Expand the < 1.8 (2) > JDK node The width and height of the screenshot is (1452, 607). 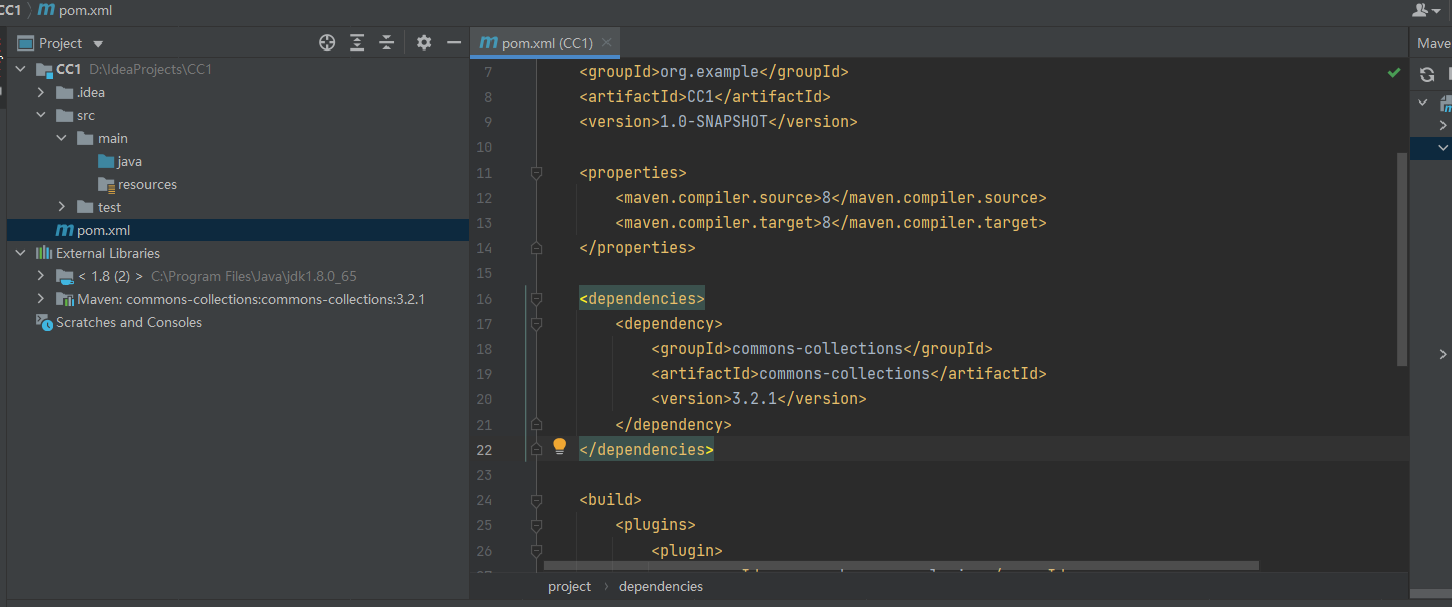[41, 276]
